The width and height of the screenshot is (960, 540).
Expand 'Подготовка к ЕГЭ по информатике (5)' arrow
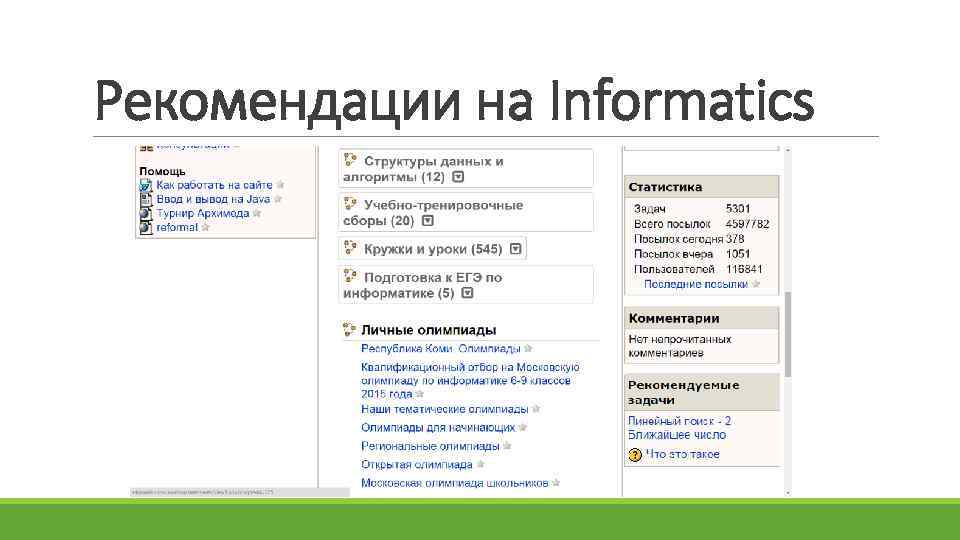click(467, 293)
